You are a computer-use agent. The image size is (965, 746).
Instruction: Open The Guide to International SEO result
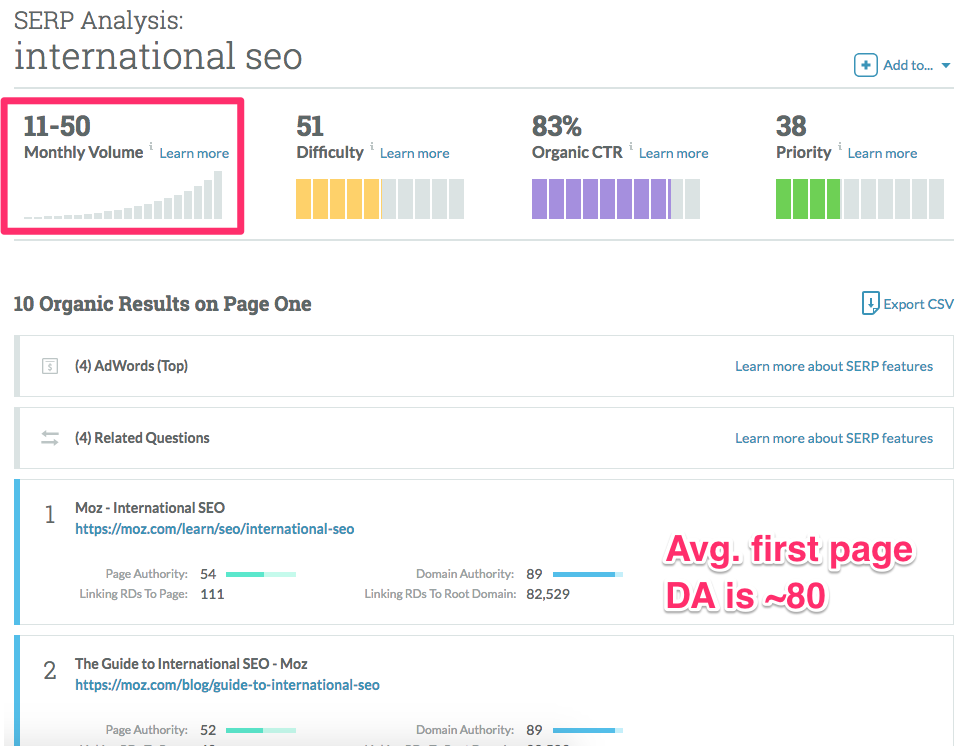point(191,663)
